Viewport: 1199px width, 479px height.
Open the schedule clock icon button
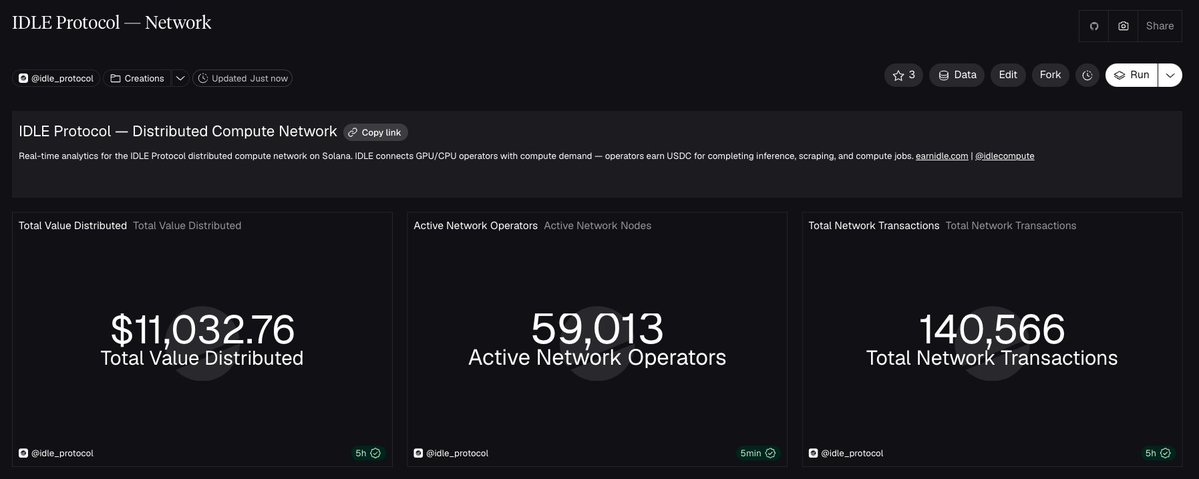pos(1087,75)
